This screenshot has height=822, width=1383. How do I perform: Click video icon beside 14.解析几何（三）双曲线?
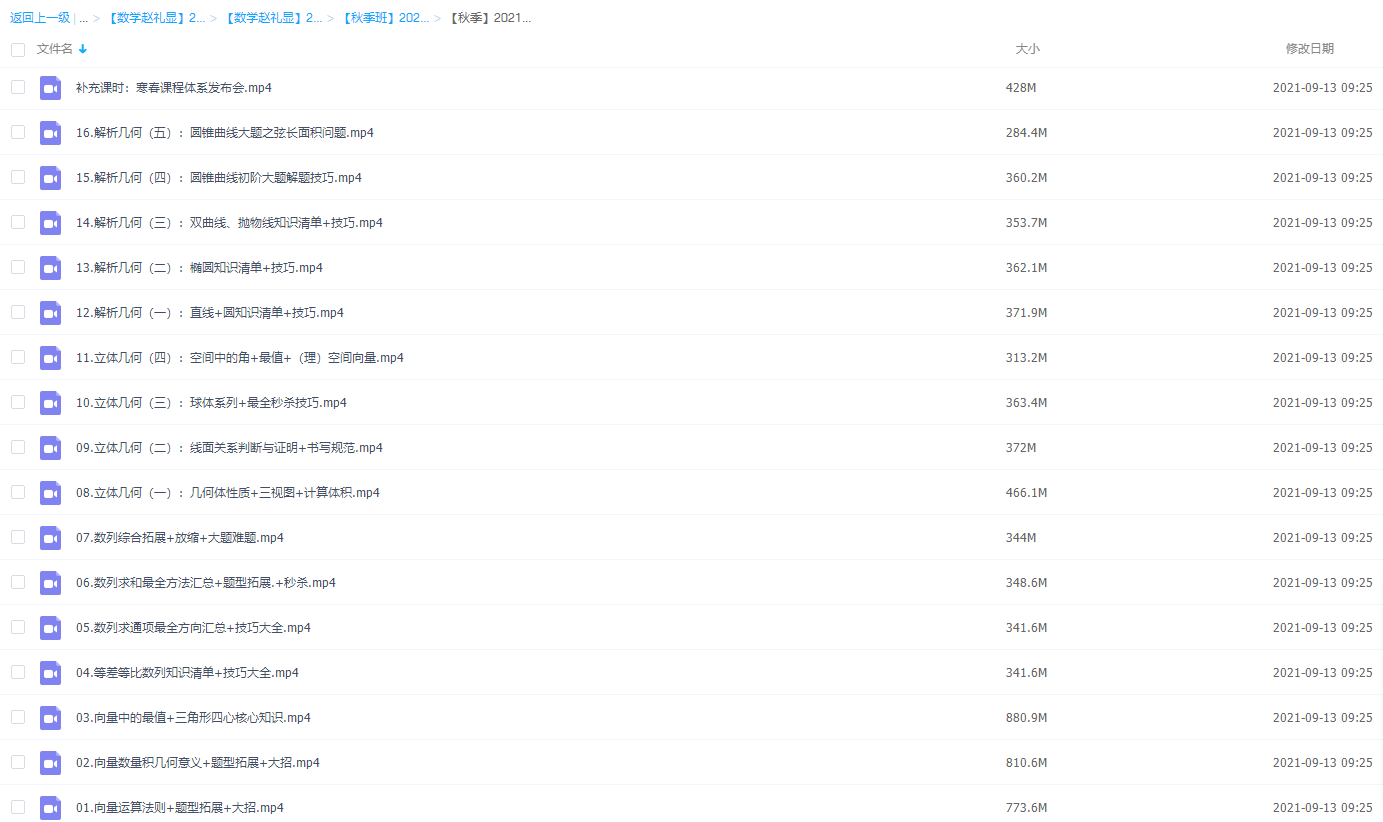pos(50,223)
